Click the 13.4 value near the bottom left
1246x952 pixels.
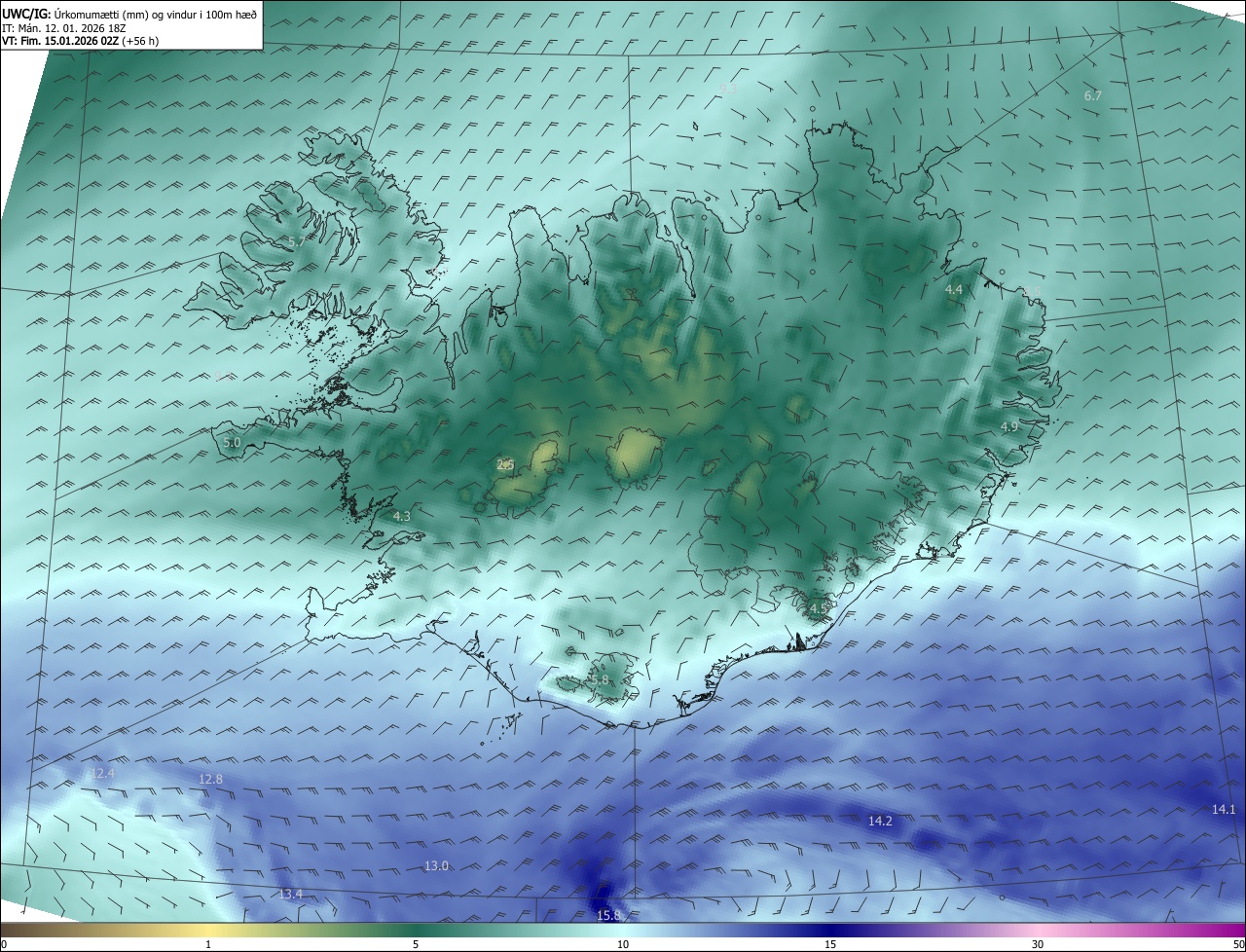pyautogui.click(x=291, y=894)
